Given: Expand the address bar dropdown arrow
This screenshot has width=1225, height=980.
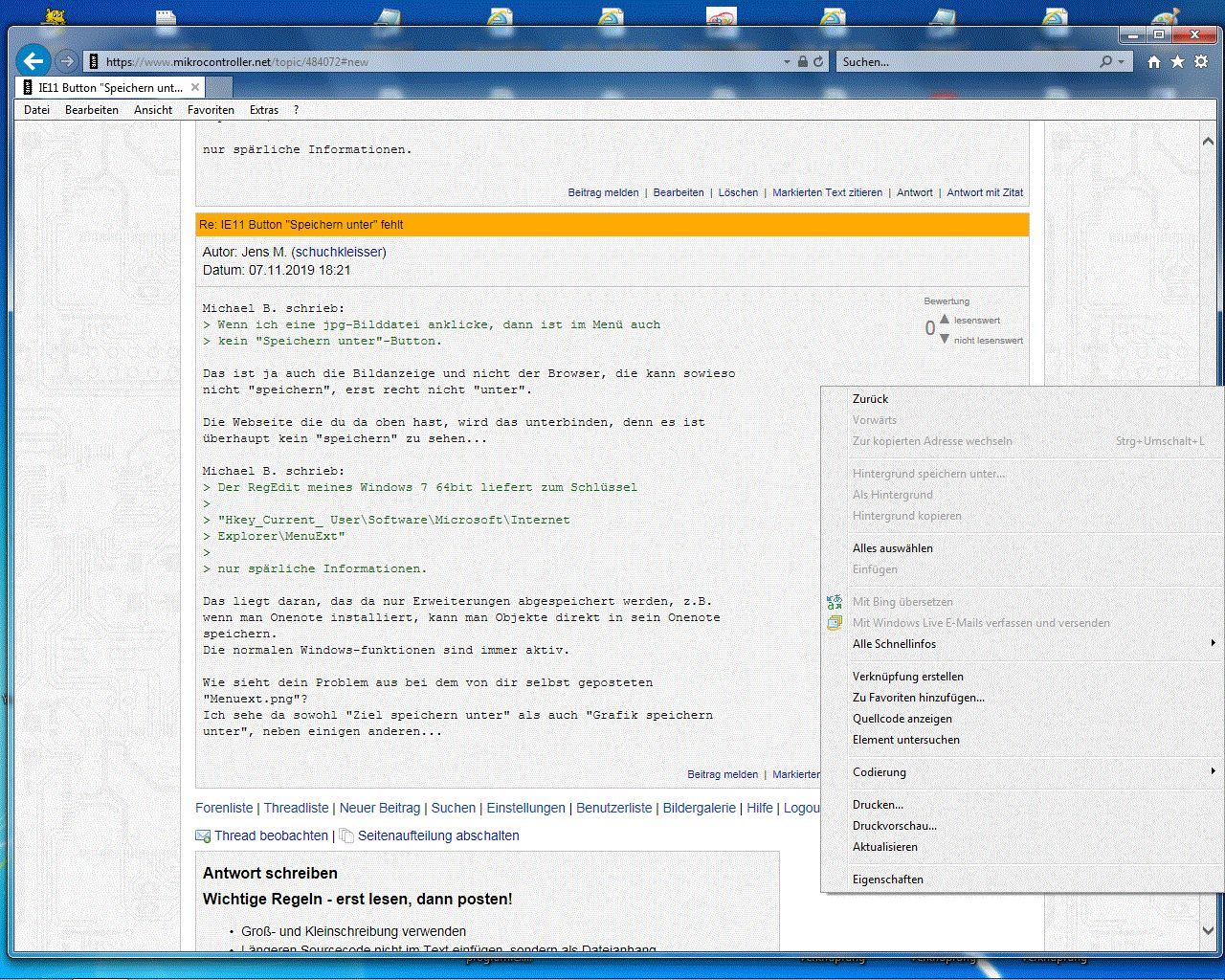Looking at the screenshot, I should (x=787, y=61).
